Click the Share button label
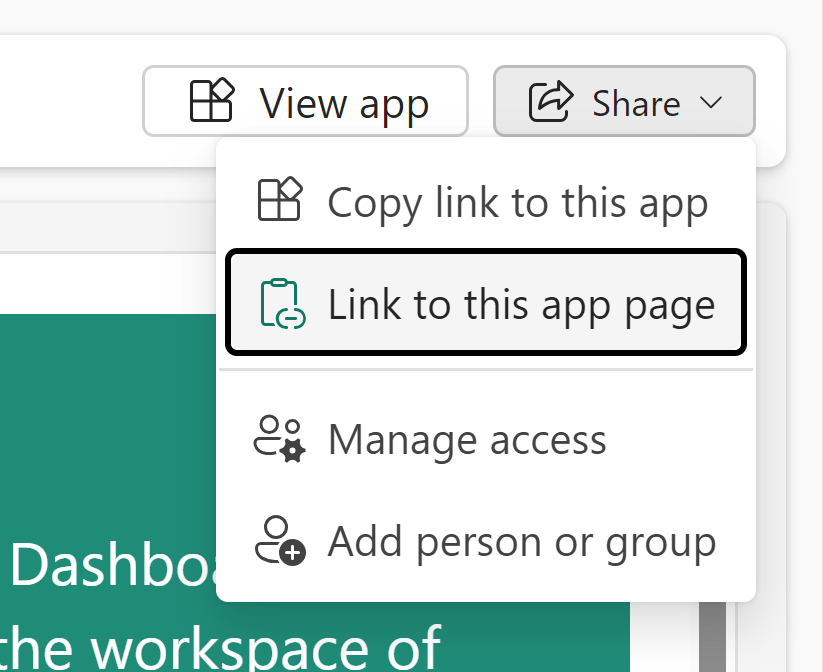The height and width of the screenshot is (672, 823). click(x=636, y=102)
